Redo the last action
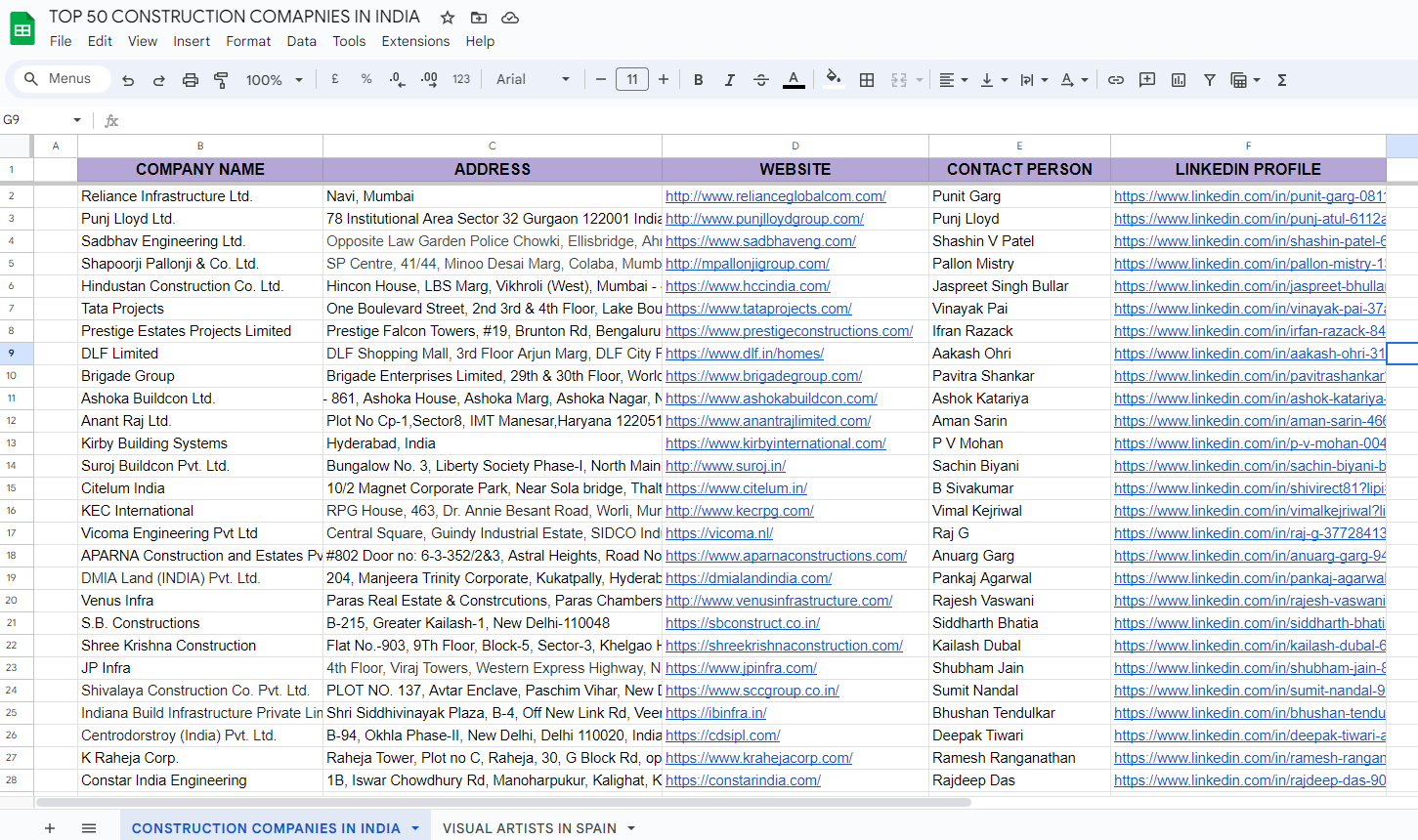The width and height of the screenshot is (1418, 840). click(159, 80)
